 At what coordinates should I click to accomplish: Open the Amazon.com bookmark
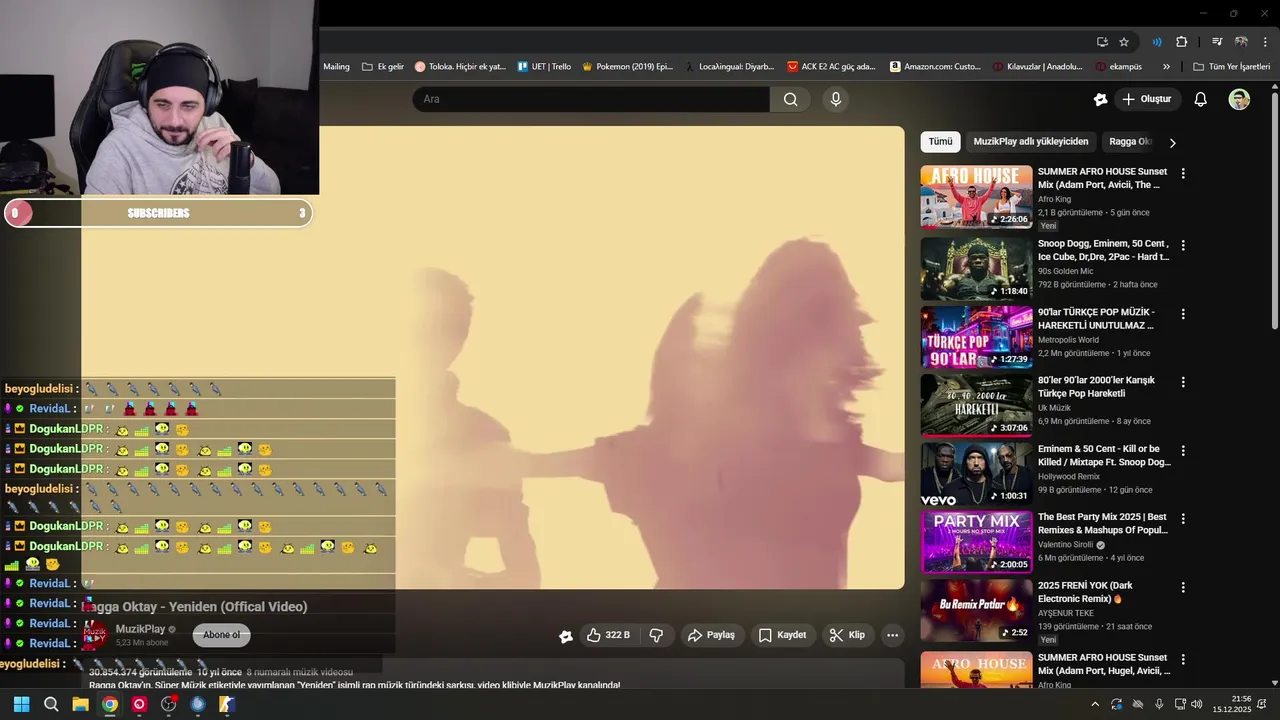click(x=935, y=67)
